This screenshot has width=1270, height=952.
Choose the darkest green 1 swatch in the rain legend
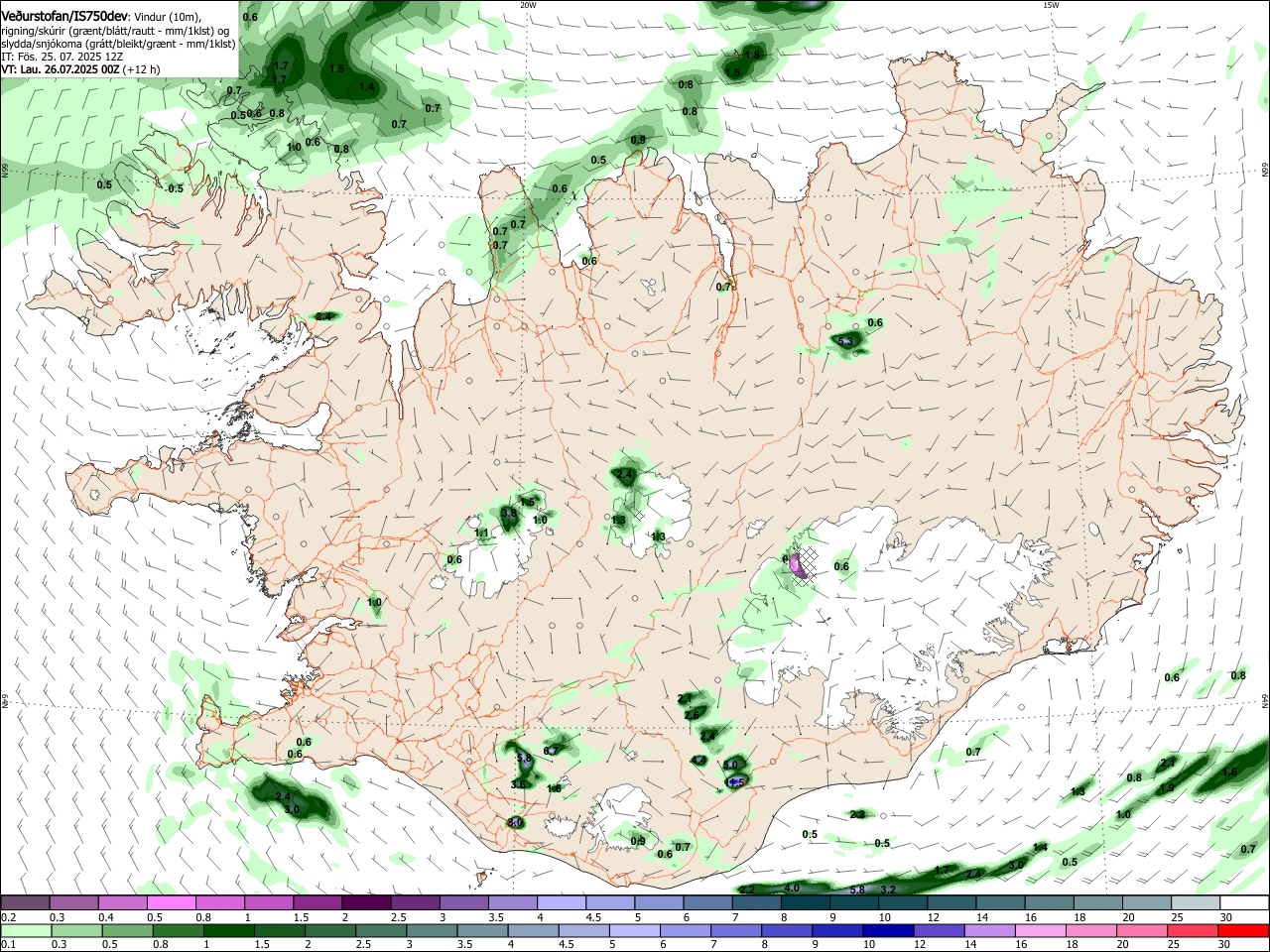tap(228, 930)
